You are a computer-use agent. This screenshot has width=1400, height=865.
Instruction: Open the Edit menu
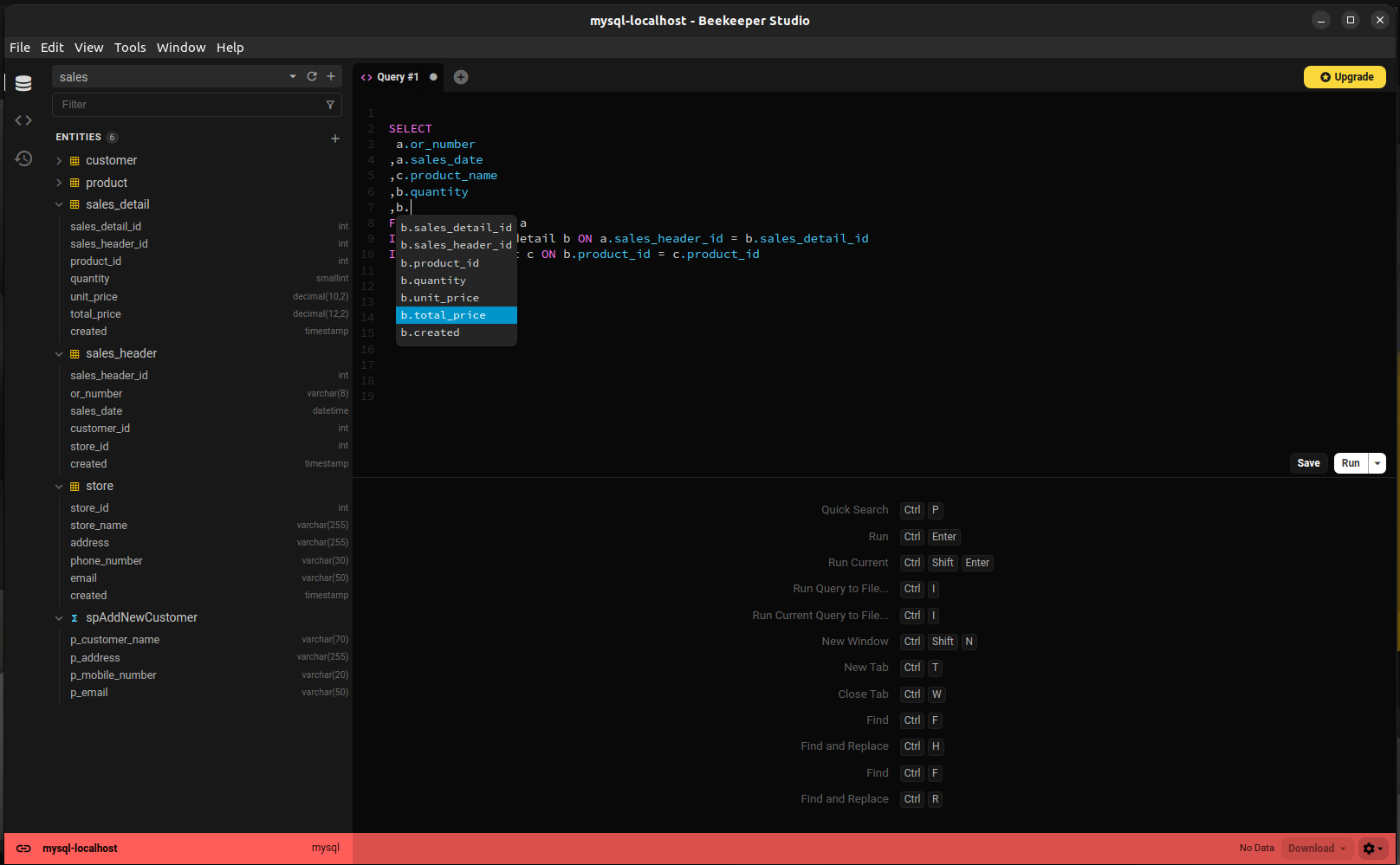(52, 48)
